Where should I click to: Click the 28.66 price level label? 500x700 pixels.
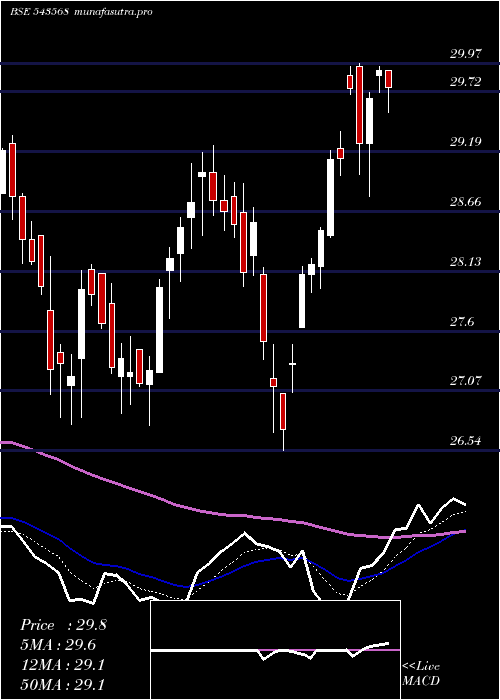466,202
